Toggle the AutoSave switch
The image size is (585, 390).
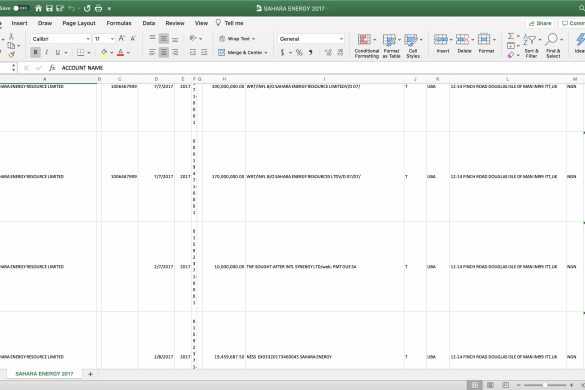pos(20,8)
